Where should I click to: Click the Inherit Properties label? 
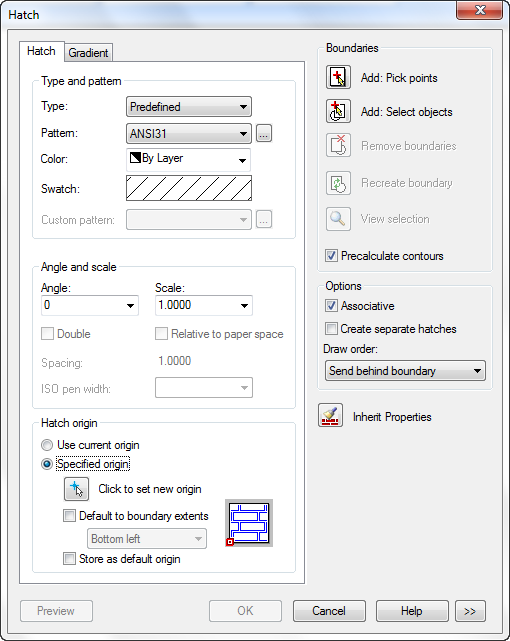(x=392, y=417)
